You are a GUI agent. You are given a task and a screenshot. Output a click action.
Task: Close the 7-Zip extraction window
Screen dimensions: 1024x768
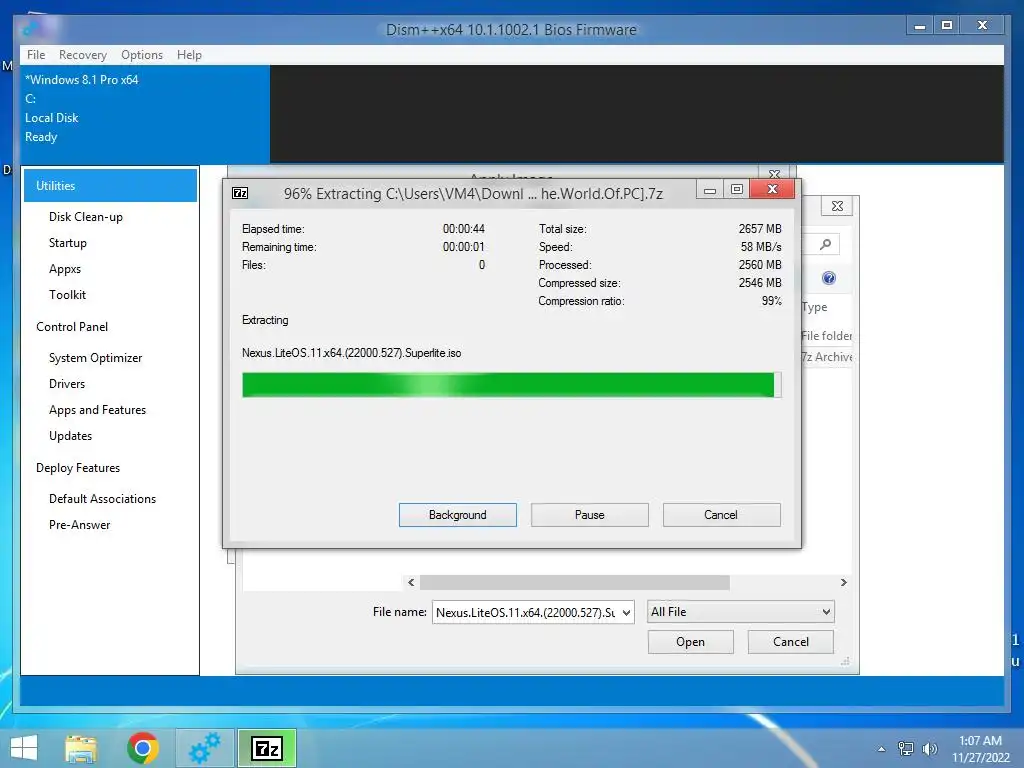click(773, 189)
